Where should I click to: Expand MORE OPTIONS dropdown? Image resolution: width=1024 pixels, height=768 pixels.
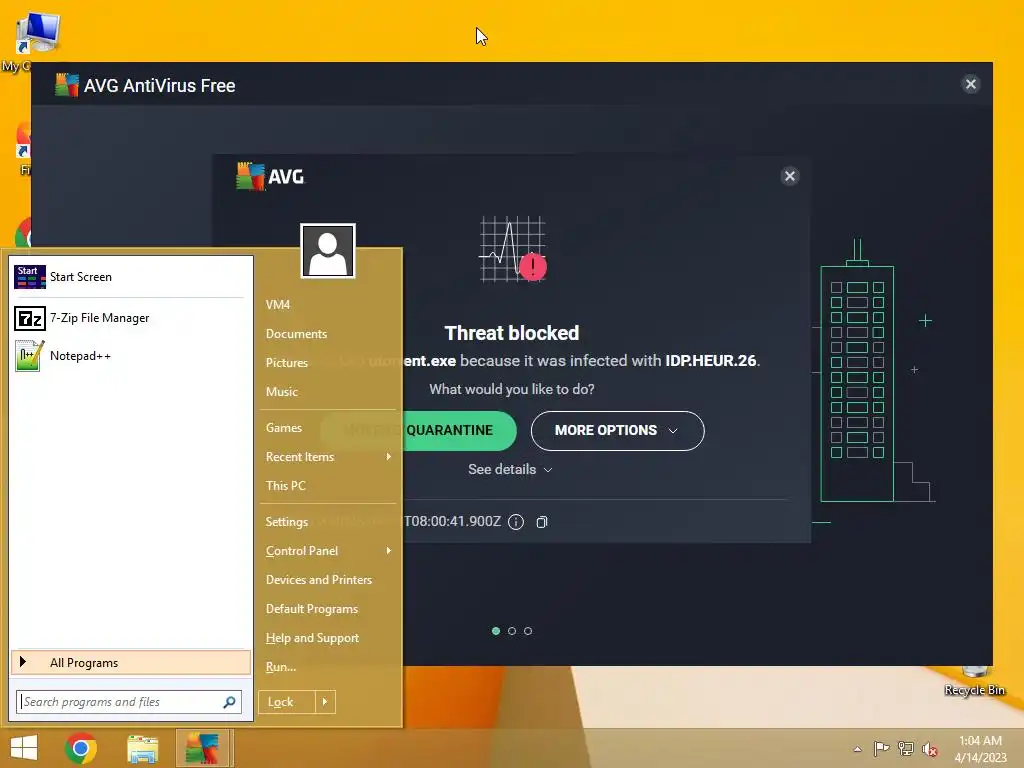pos(617,430)
